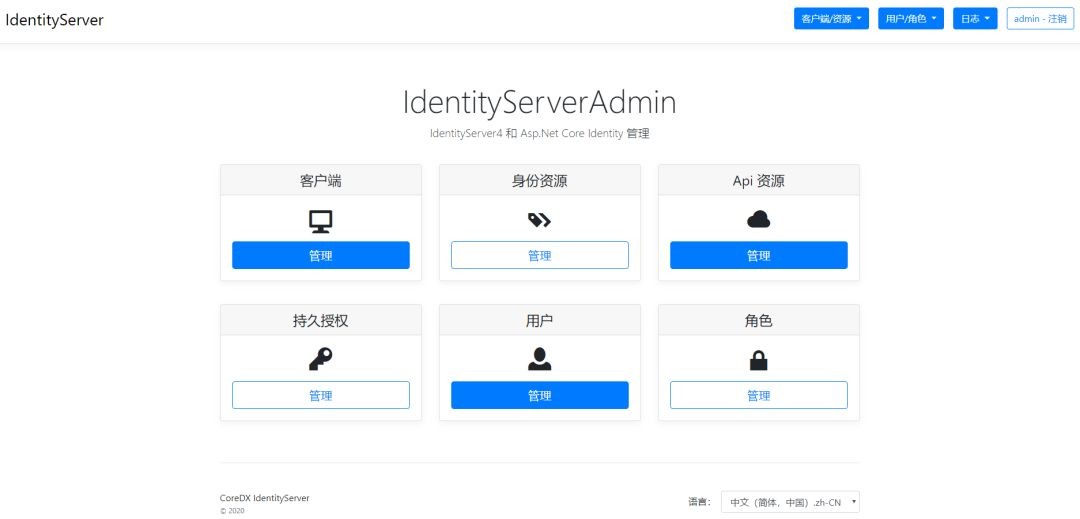Click 管理 button in the 身份资源 card

[x=540, y=255]
